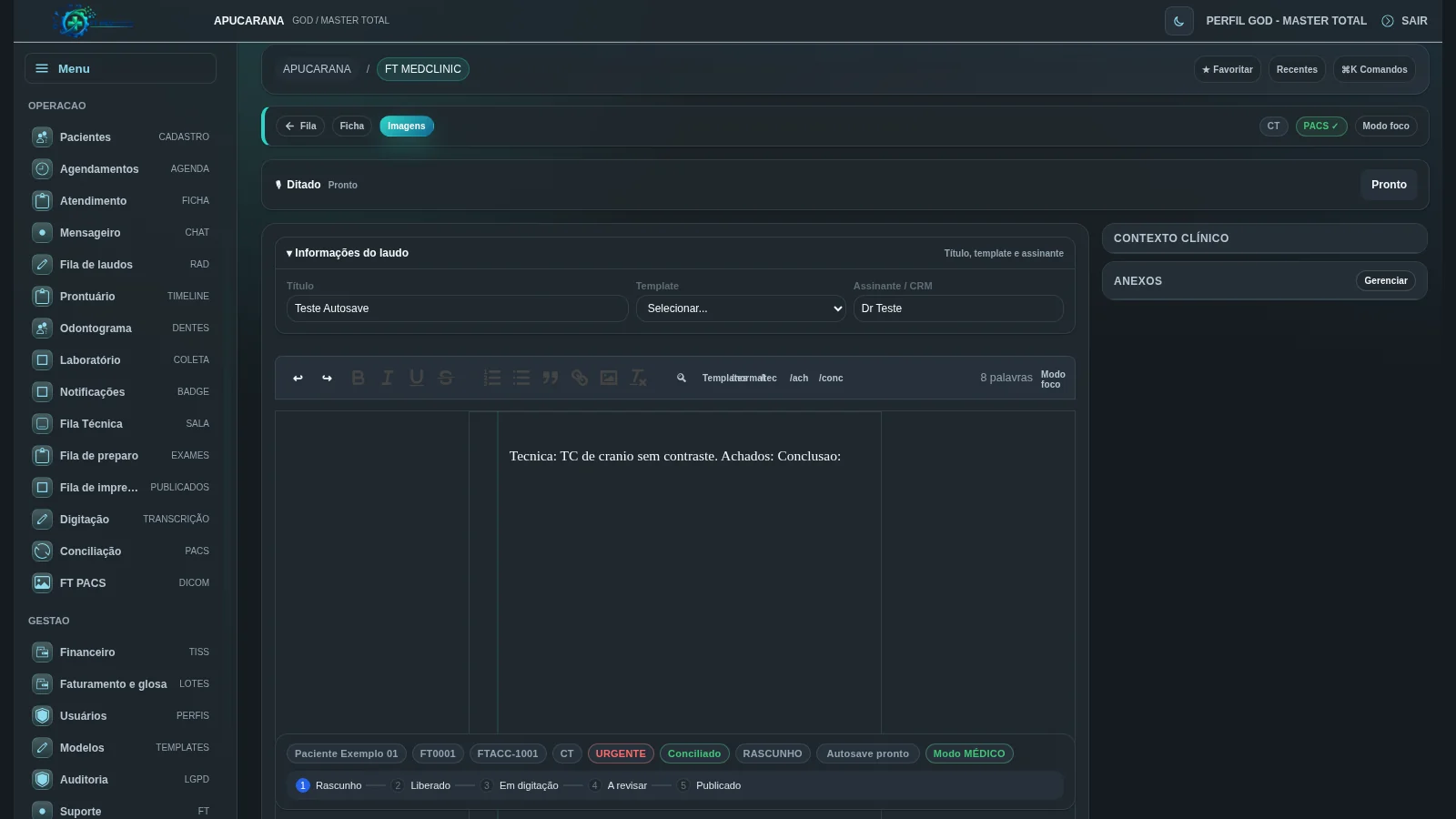Screen dimensions: 1456x819
Task: Open the Template dropdown Selecionar...
Action: [741, 308]
